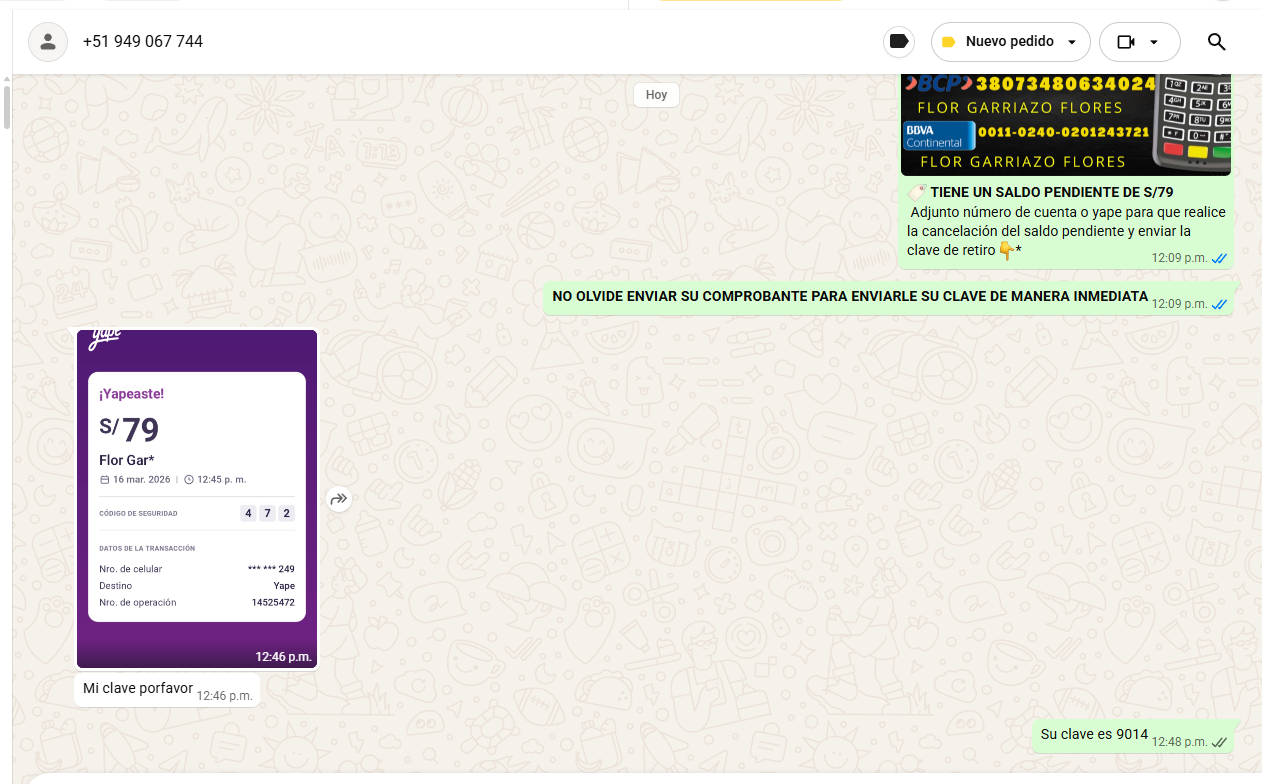Image resolution: width=1262 pixels, height=784 pixels.
Task: Click the vertical scrollbar on the left edge
Action: coord(7,108)
